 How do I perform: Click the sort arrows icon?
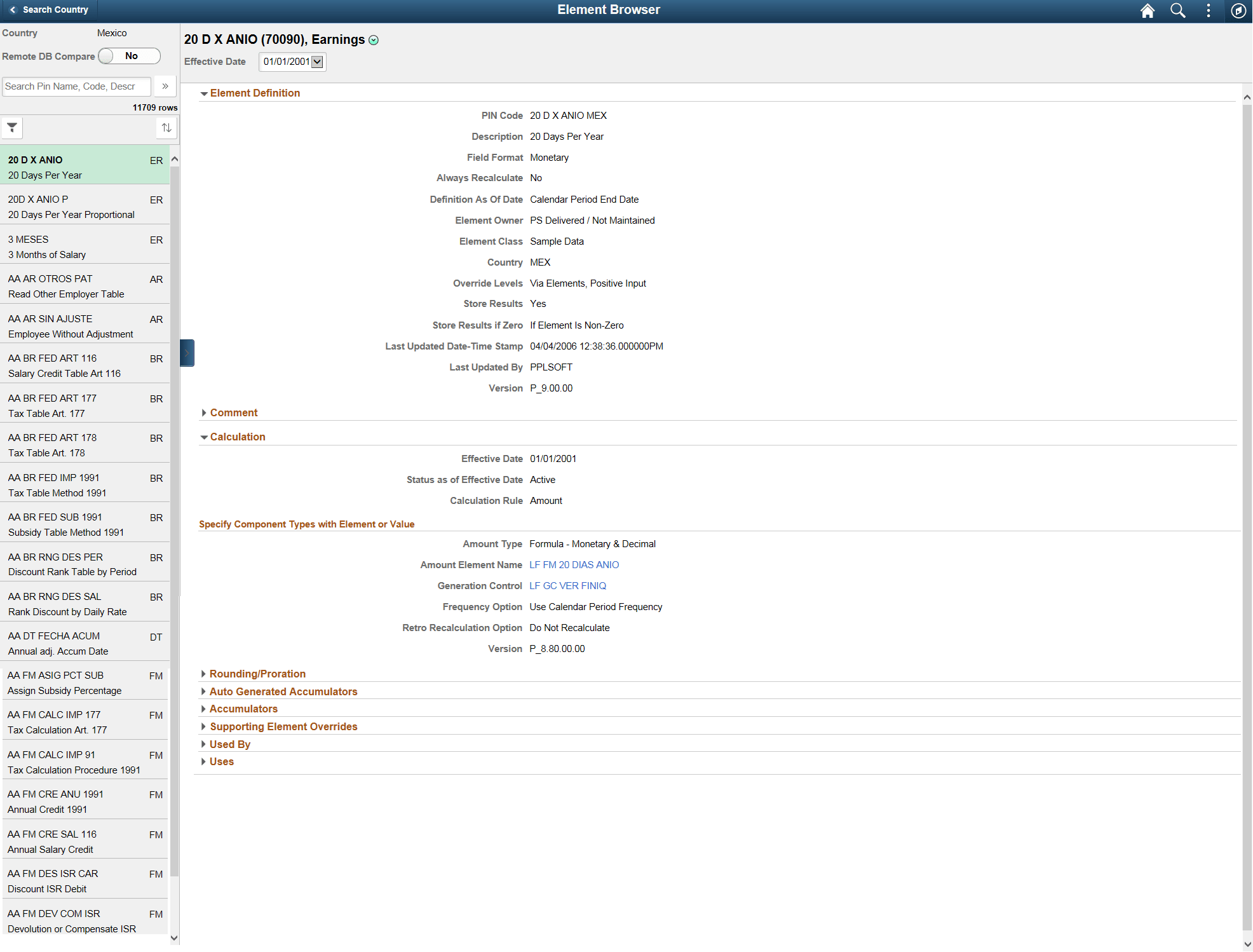166,128
